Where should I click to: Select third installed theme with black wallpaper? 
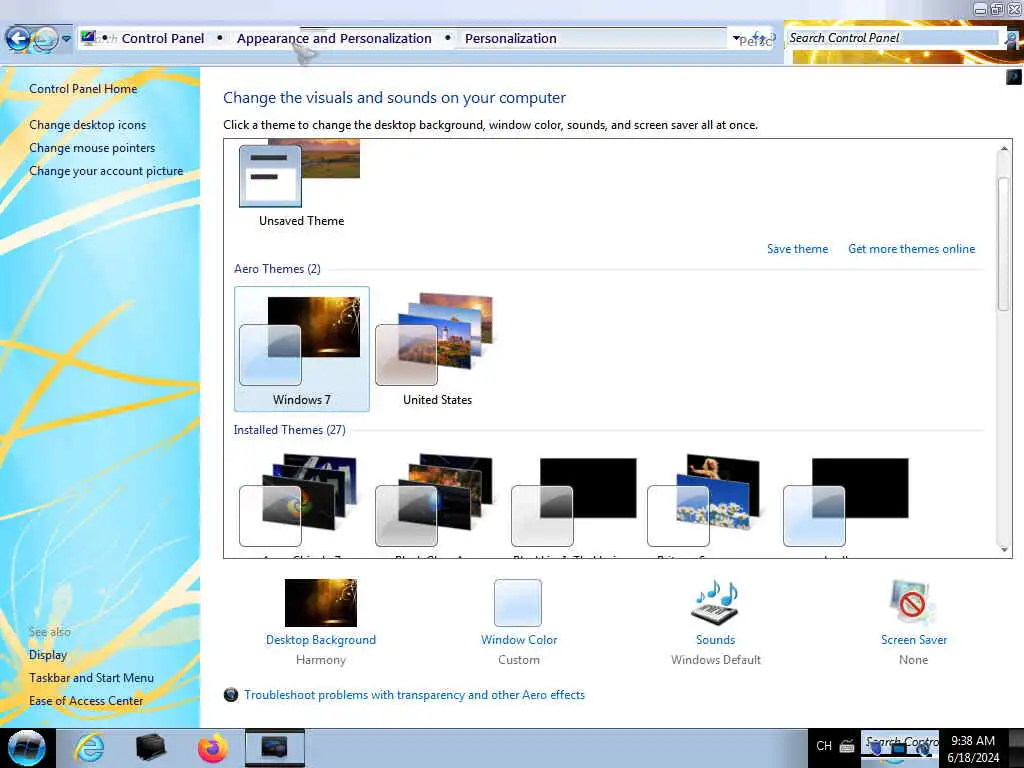[x=573, y=502]
